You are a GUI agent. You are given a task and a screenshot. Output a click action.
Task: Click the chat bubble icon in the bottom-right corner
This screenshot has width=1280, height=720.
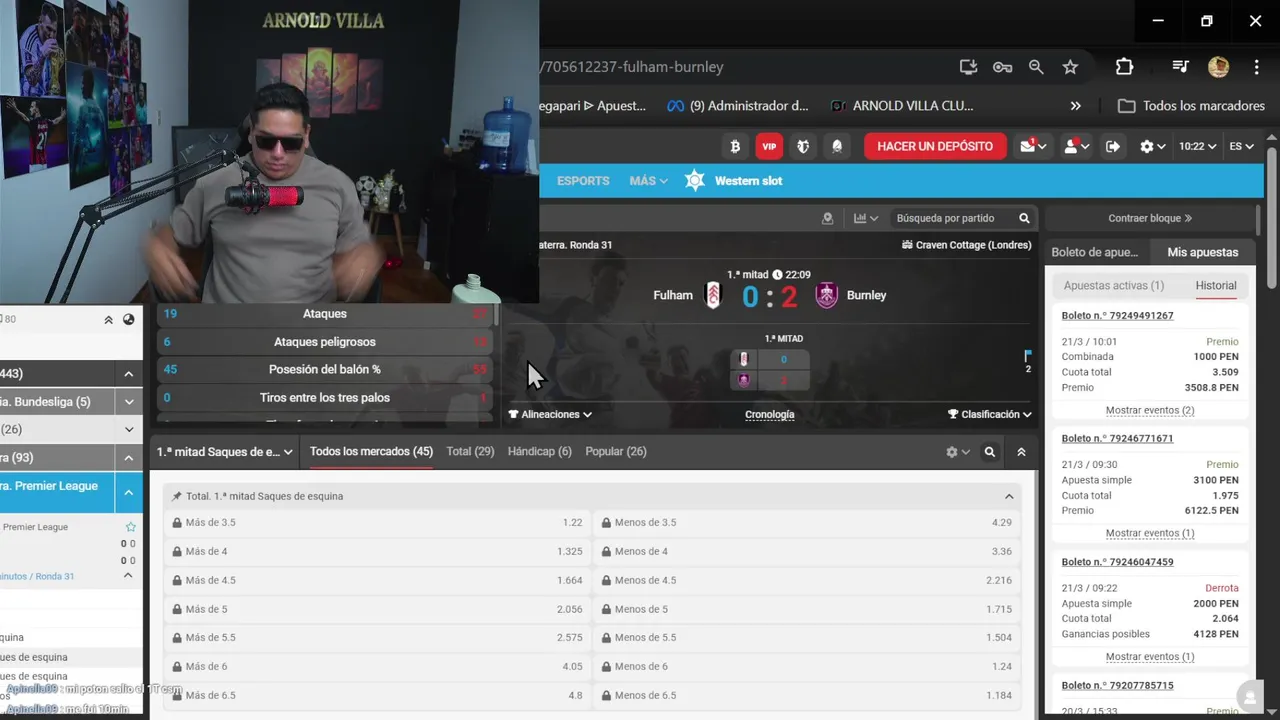point(1248,697)
